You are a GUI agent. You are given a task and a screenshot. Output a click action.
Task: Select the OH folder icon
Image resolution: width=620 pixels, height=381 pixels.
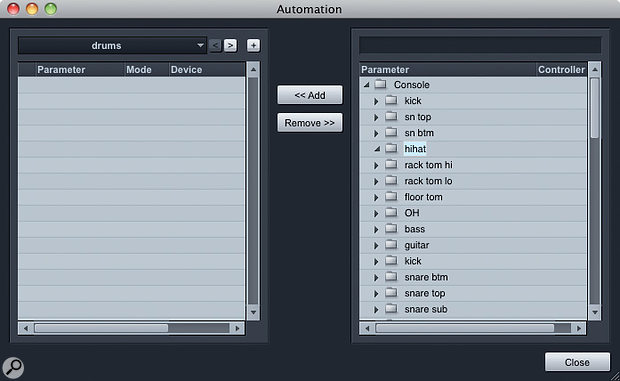coord(391,213)
